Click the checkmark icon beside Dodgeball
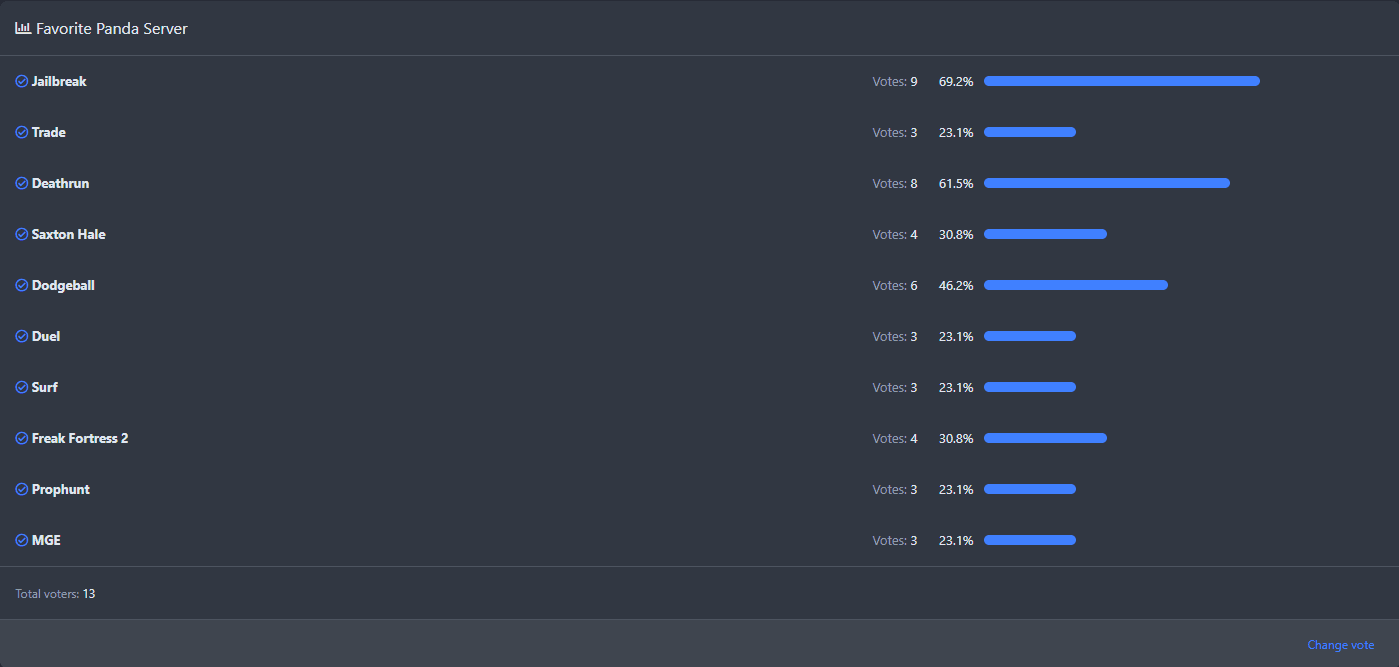Image resolution: width=1399 pixels, height=667 pixels. click(22, 285)
